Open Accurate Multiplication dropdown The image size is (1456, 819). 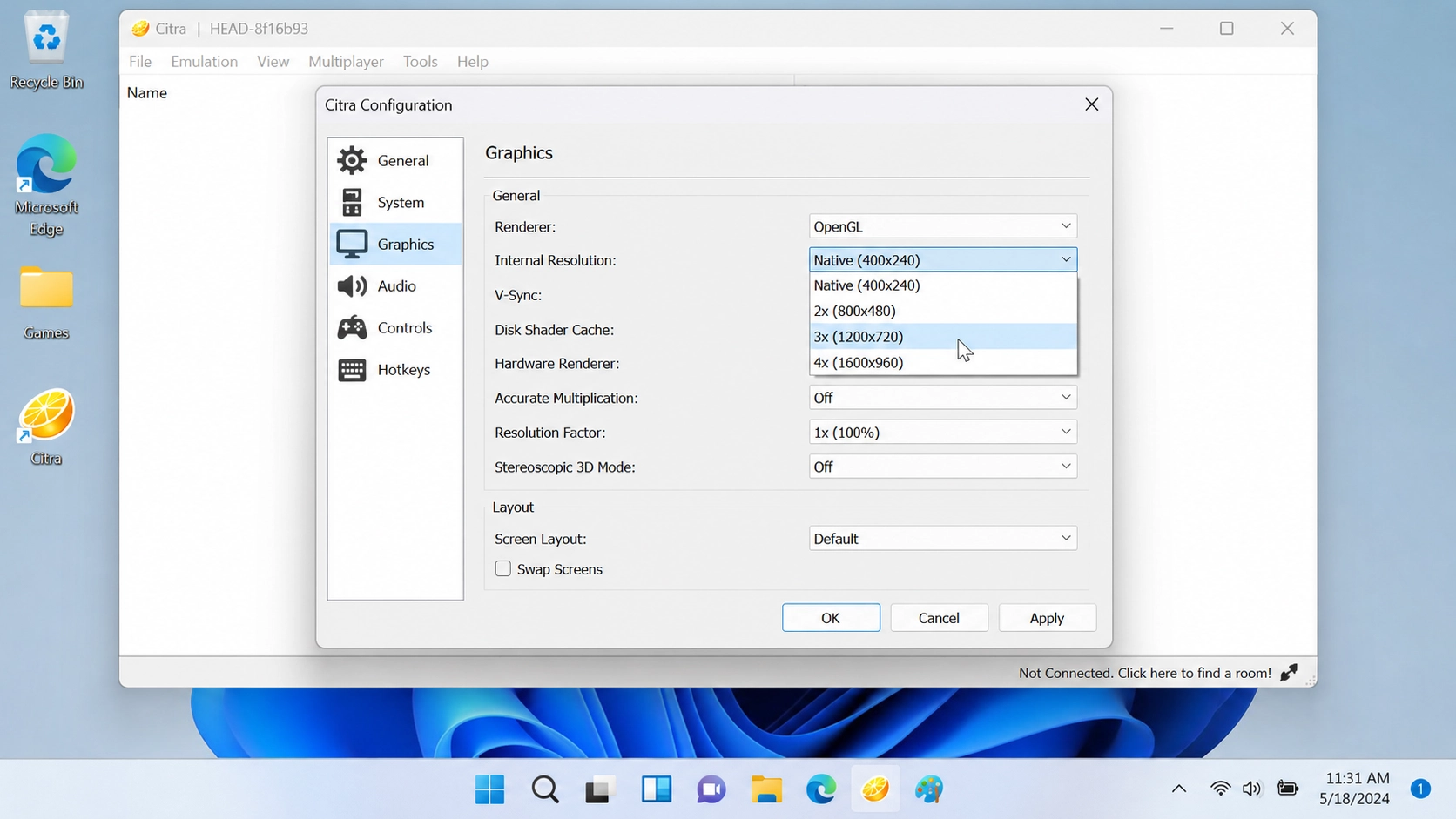coord(942,398)
